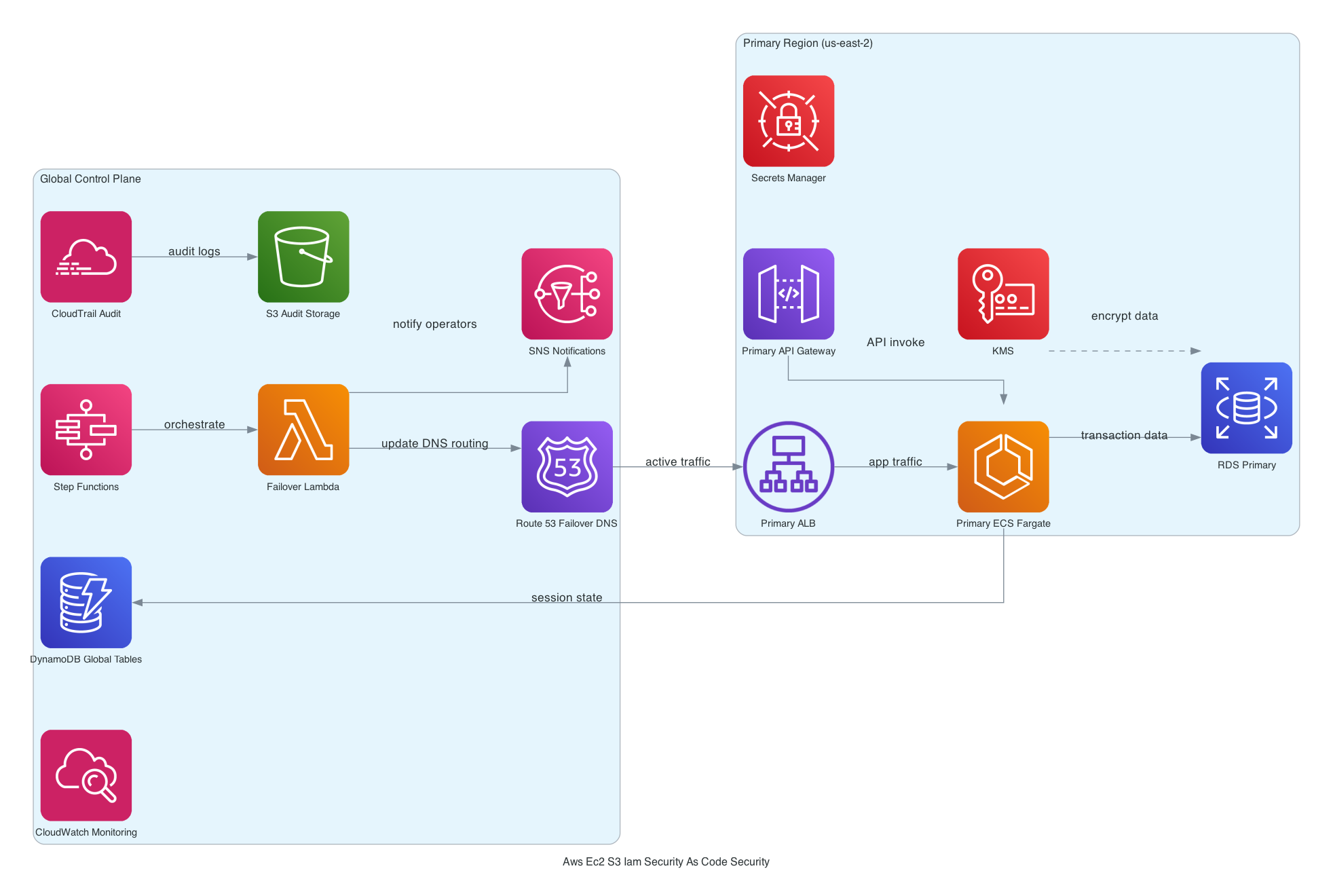
Task: Select the CloudTrail Audit icon
Action: click(86, 257)
